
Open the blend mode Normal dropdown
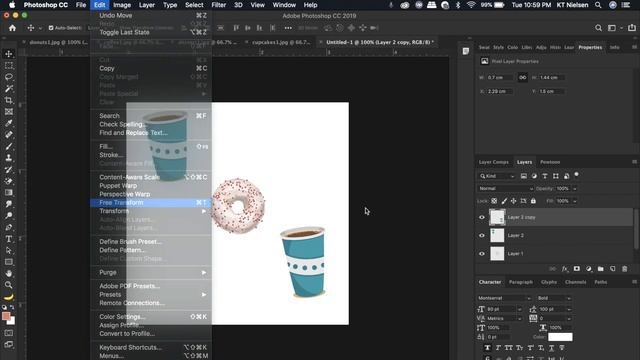(x=505, y=189)
